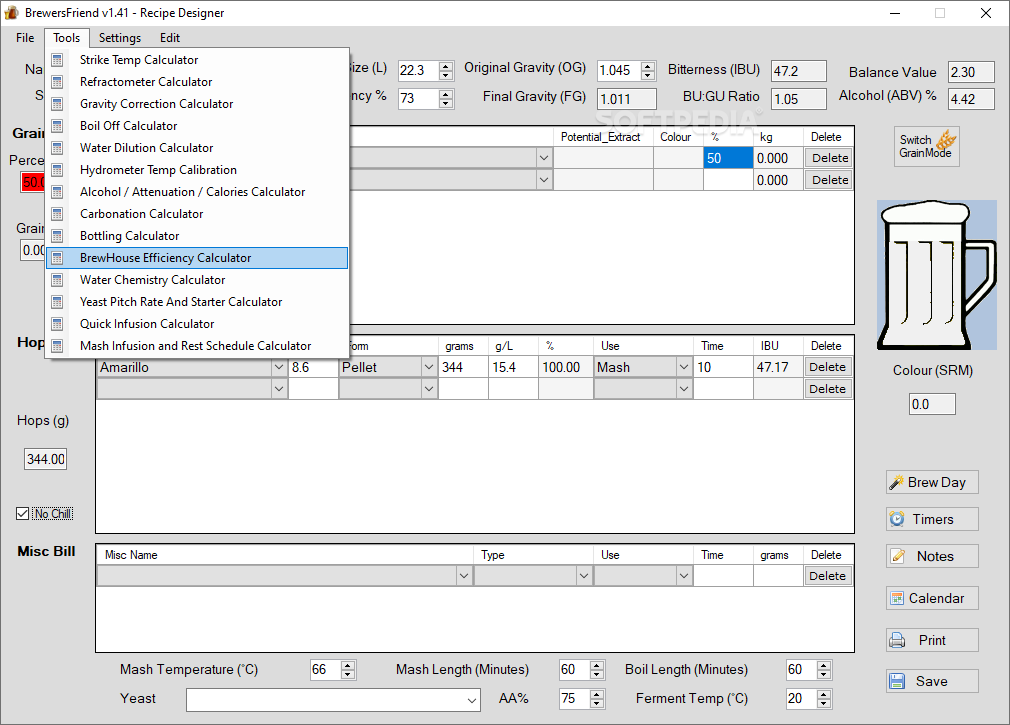Image resolution: width=1010 pixels, height=725 pixels.
Task: Click the icon beside Water Dilution Calculator
Action: [57, 148]
